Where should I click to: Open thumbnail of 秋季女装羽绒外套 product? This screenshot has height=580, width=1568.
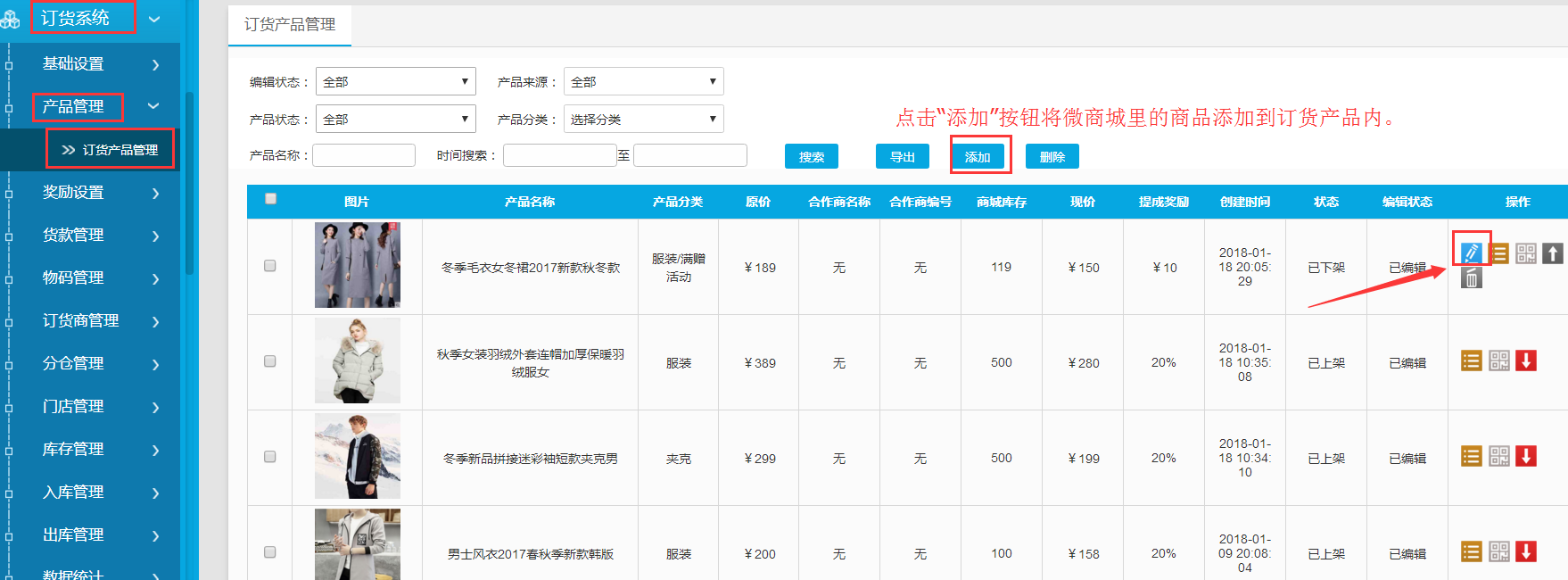click(358, 360)
